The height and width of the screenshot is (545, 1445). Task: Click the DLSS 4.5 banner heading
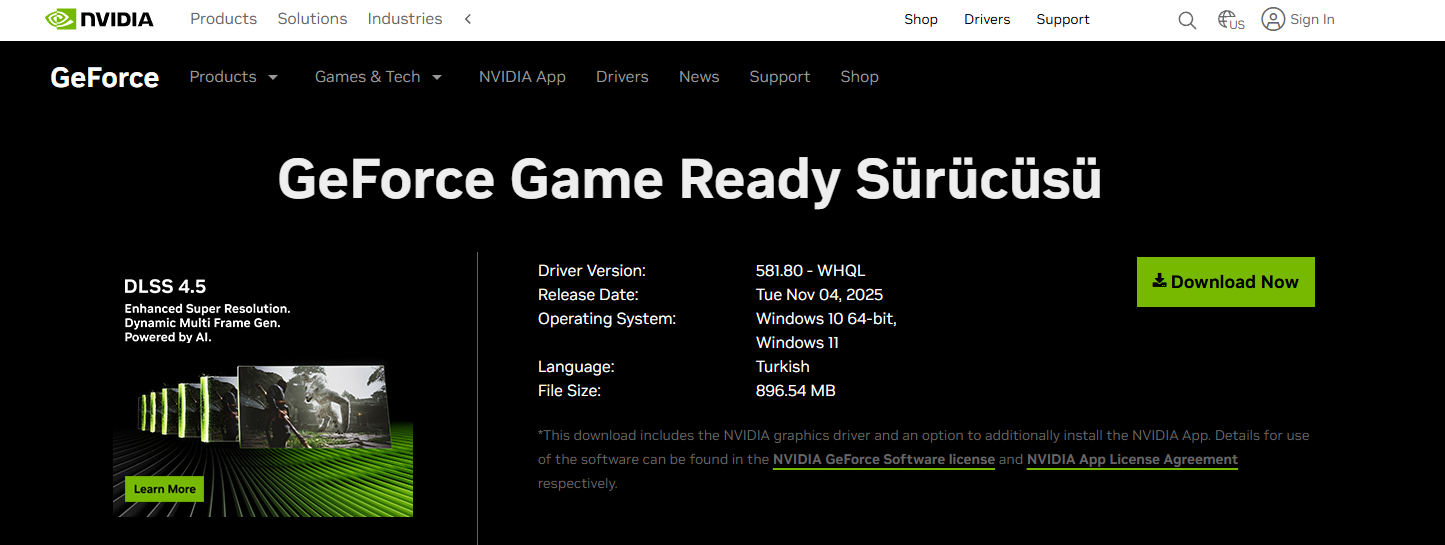pyautogui.click(x=165, y=287)
